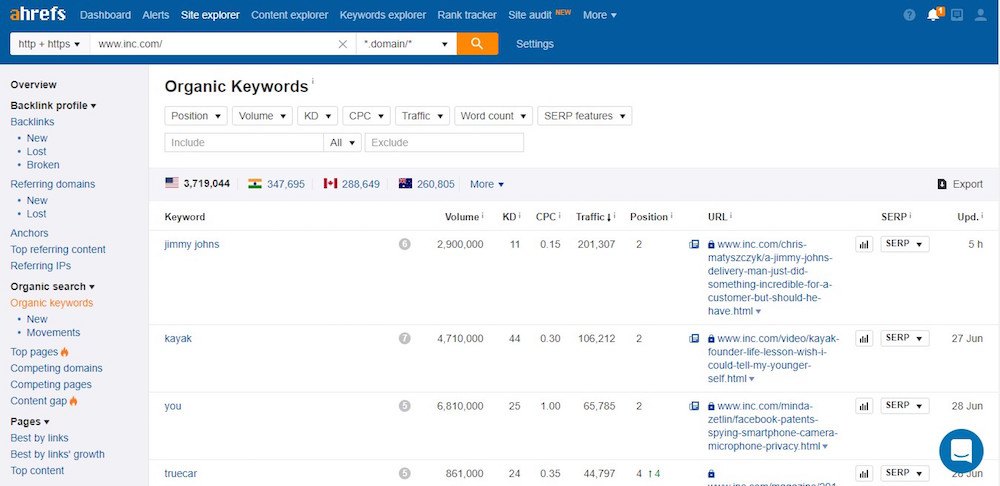
Task: Open SERP dropdown for jimmy johns row
Action: click(x=905, y=244)
